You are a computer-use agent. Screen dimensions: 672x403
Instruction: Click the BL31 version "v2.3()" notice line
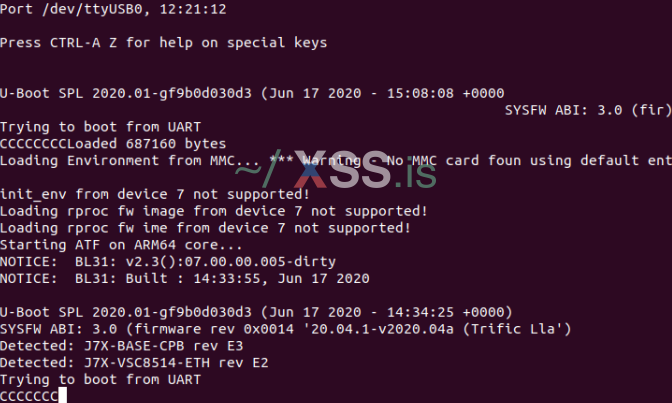[167, 261]
